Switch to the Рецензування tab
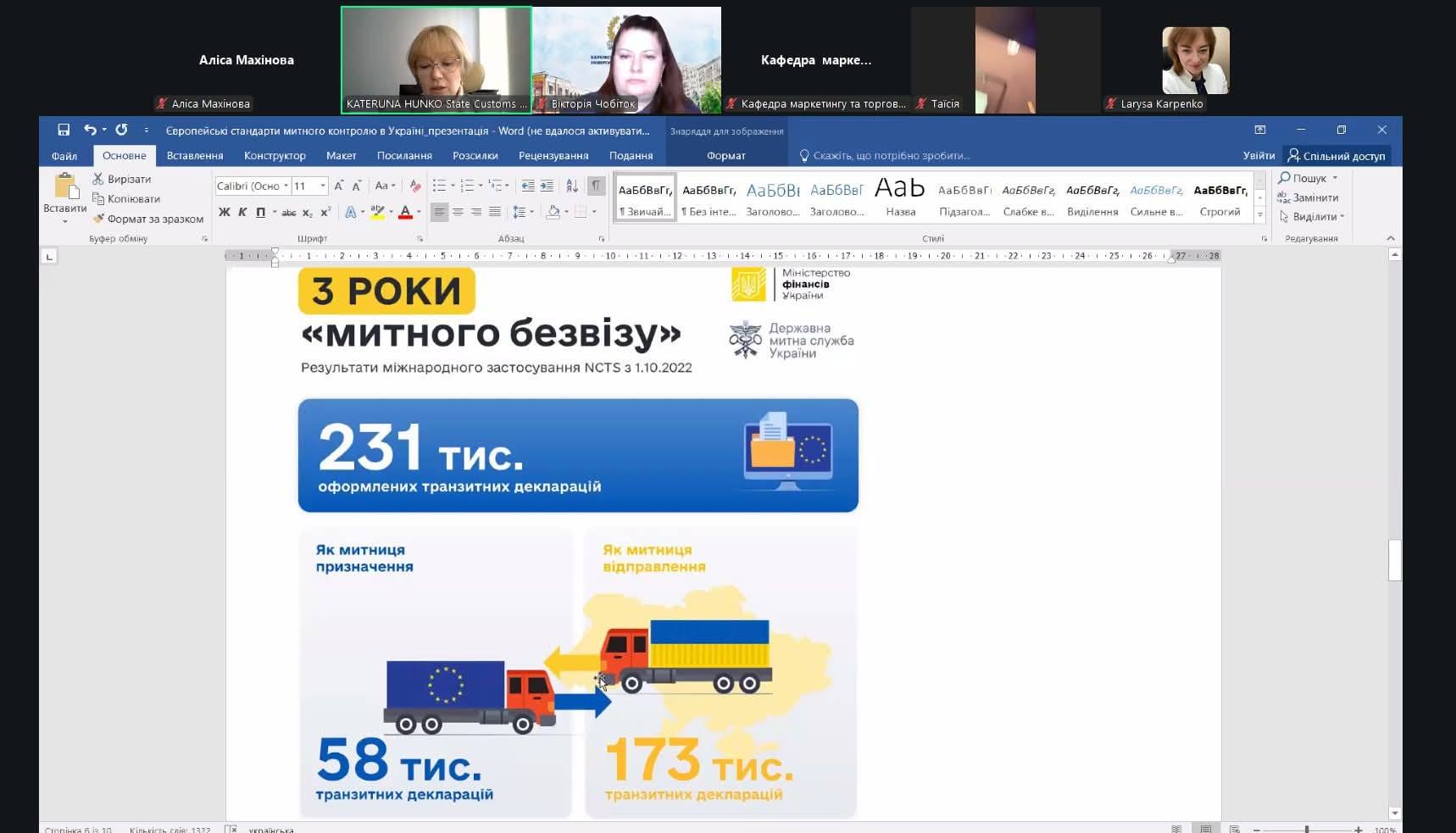Screen dimensions: 1456x833 click(x=553, y=156)
